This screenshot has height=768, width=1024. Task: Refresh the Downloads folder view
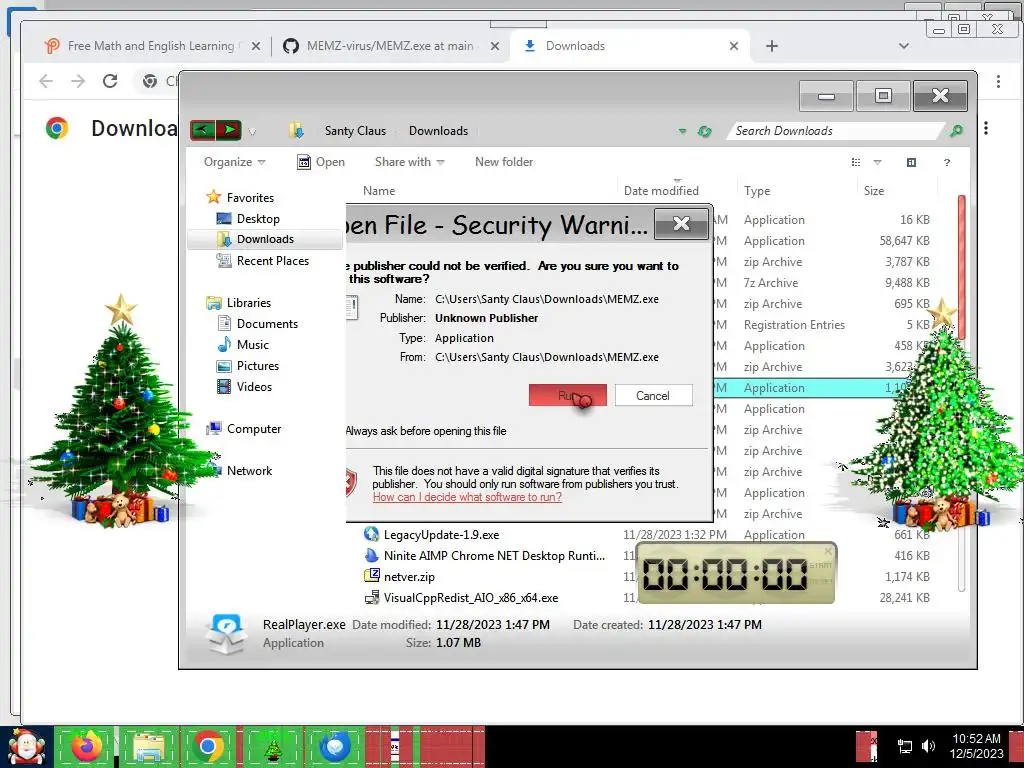pos(704,131)
